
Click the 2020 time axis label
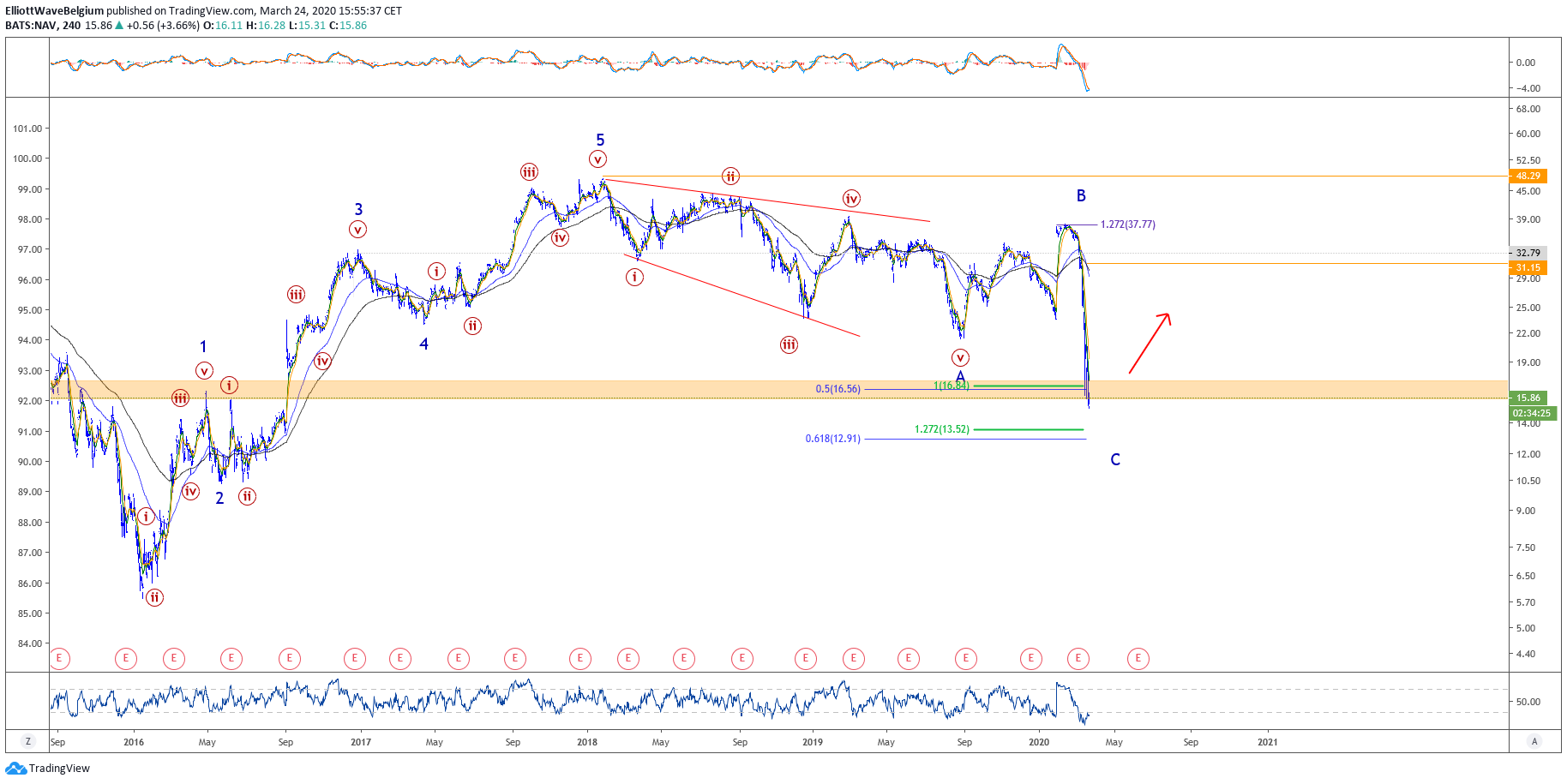tap(1039, 742)
